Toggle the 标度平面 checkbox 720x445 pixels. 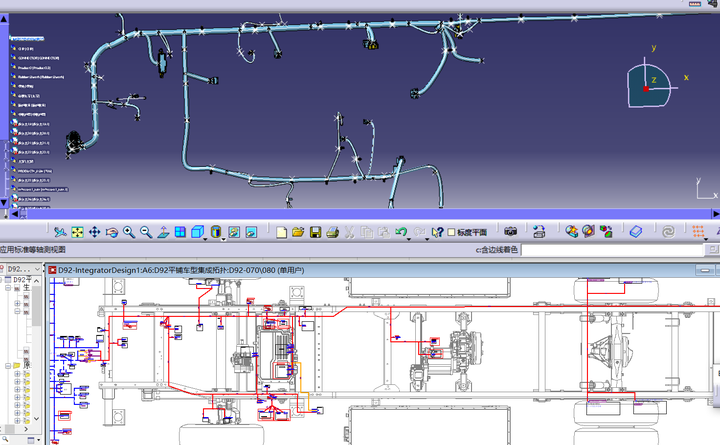point(451,232)
